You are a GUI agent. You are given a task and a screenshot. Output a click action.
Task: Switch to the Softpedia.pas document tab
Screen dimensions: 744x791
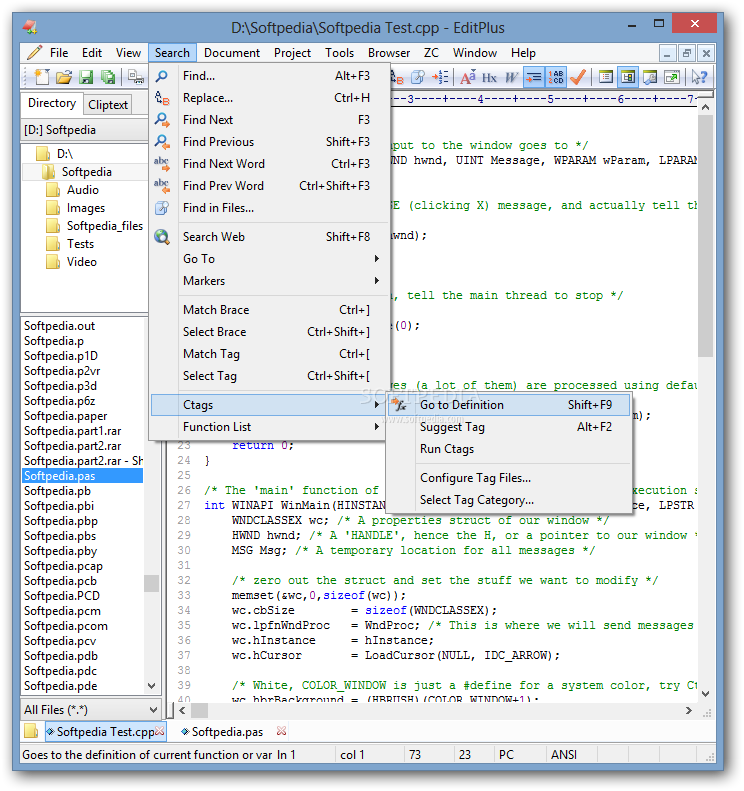[x=227, y=731]
